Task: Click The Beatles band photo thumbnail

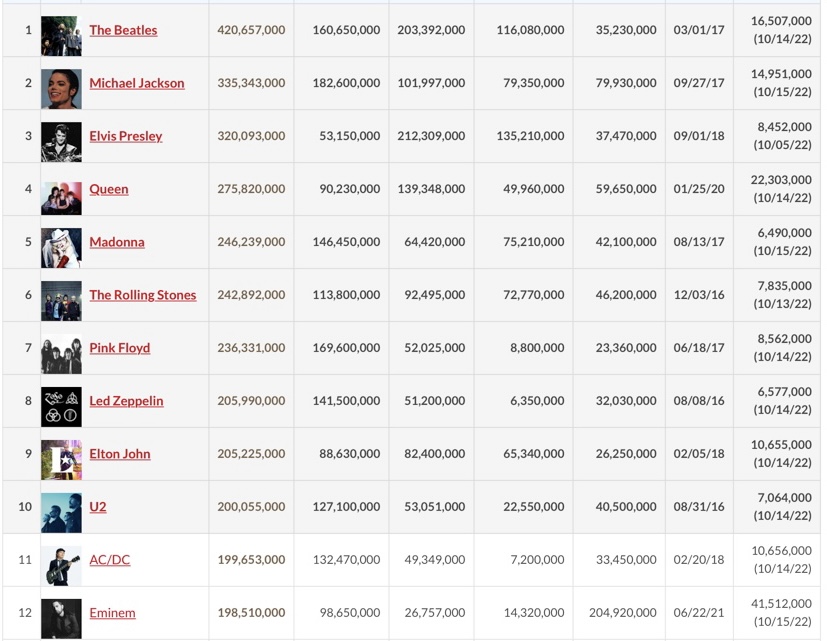Action: [x=62, y=30]
